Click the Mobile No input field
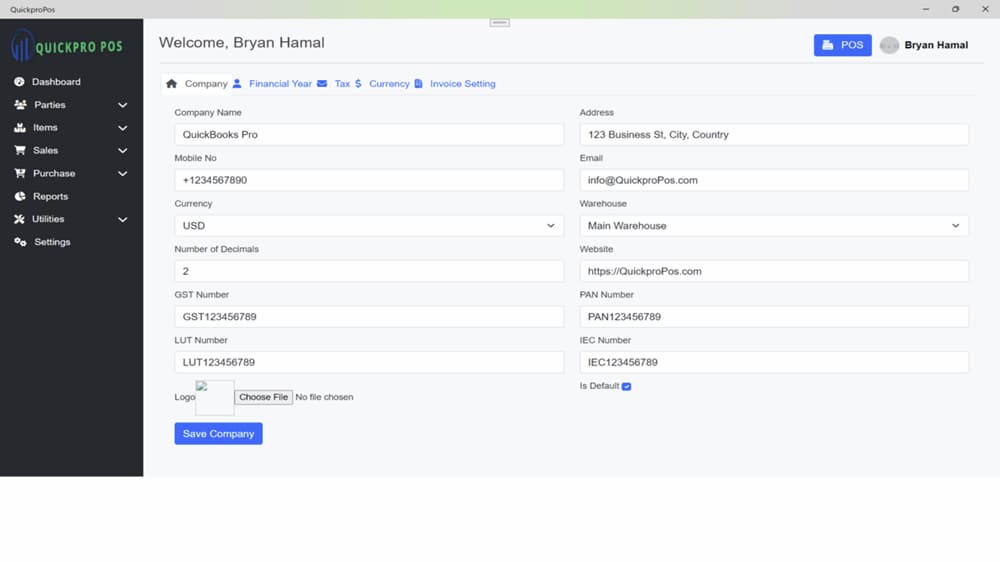This screenshot has height=562, width=1000. click(x=369, y=180)
